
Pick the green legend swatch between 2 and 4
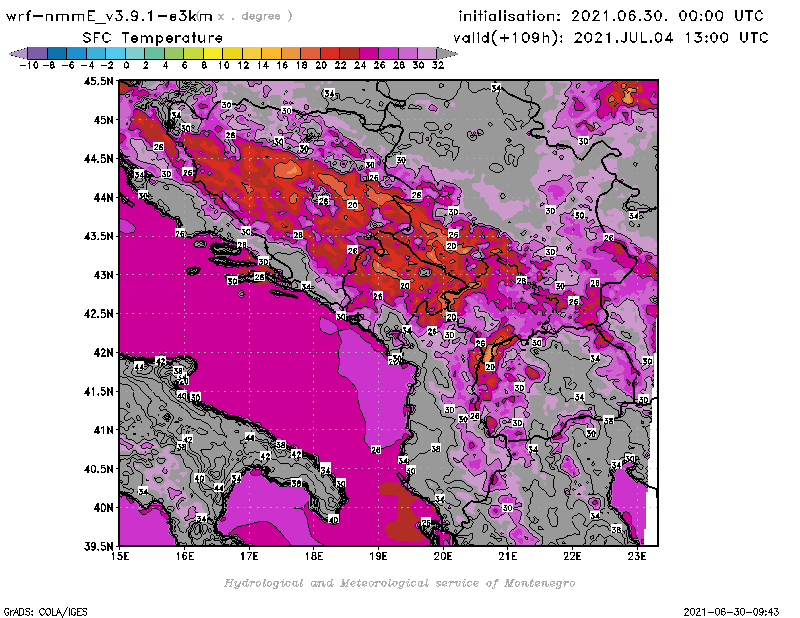155,53
